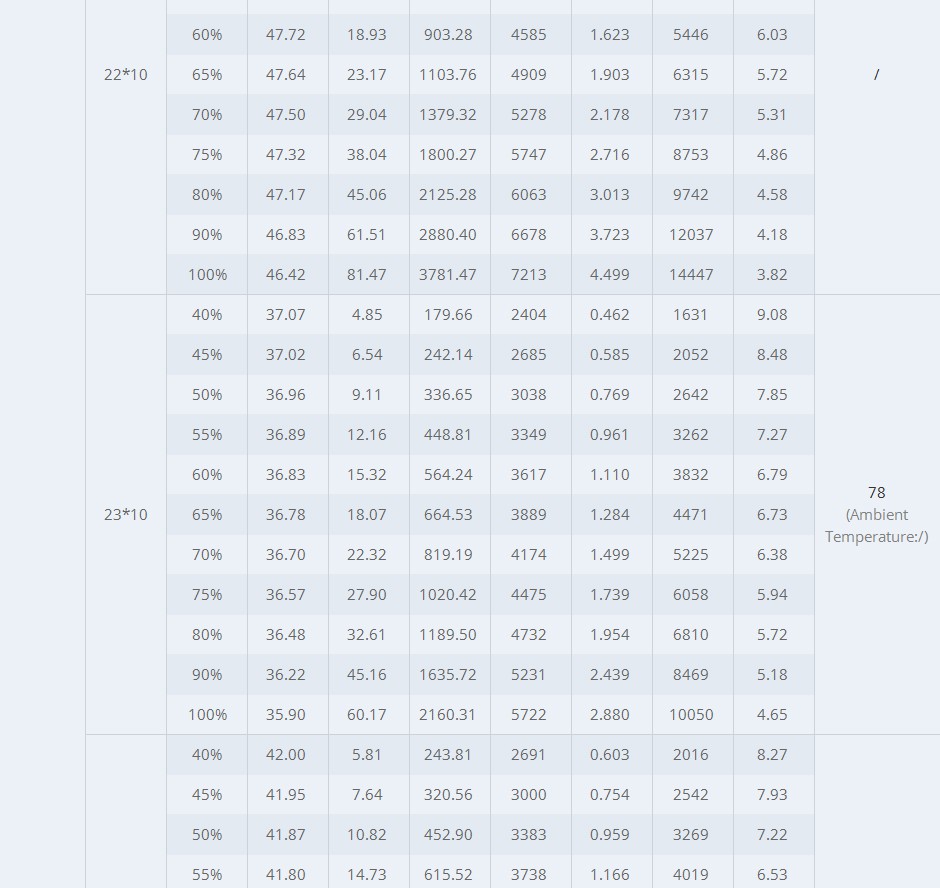Image resolution: width=940 pixels, height=888 pixels.
Task: Select the 61.51 current value
Action: (x=366, y=234)
